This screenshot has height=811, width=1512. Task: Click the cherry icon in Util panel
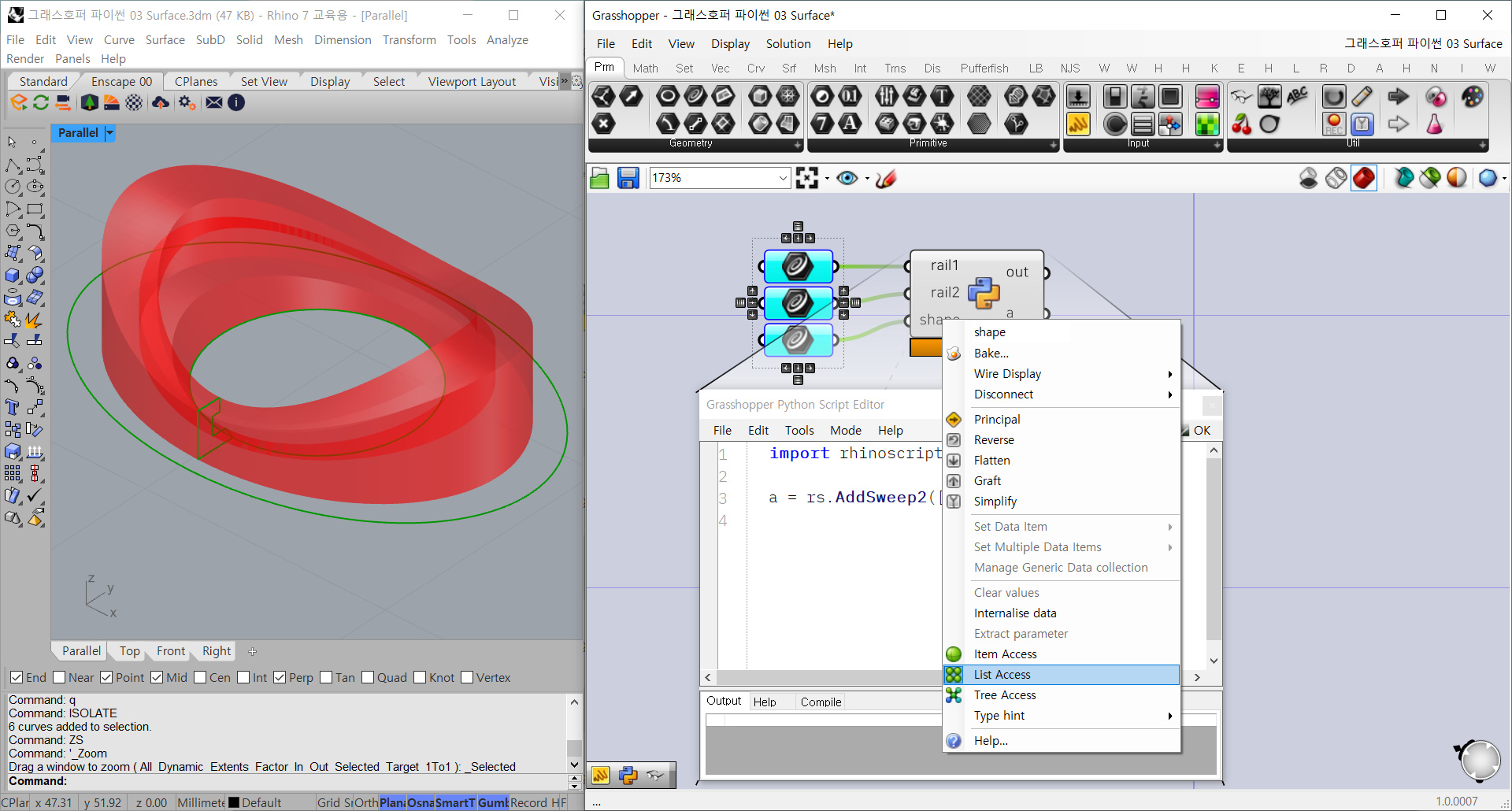coord(1241,124)
